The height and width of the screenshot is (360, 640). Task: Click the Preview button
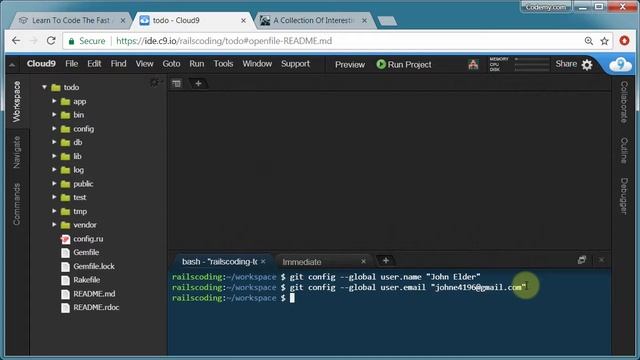(350, 64)
